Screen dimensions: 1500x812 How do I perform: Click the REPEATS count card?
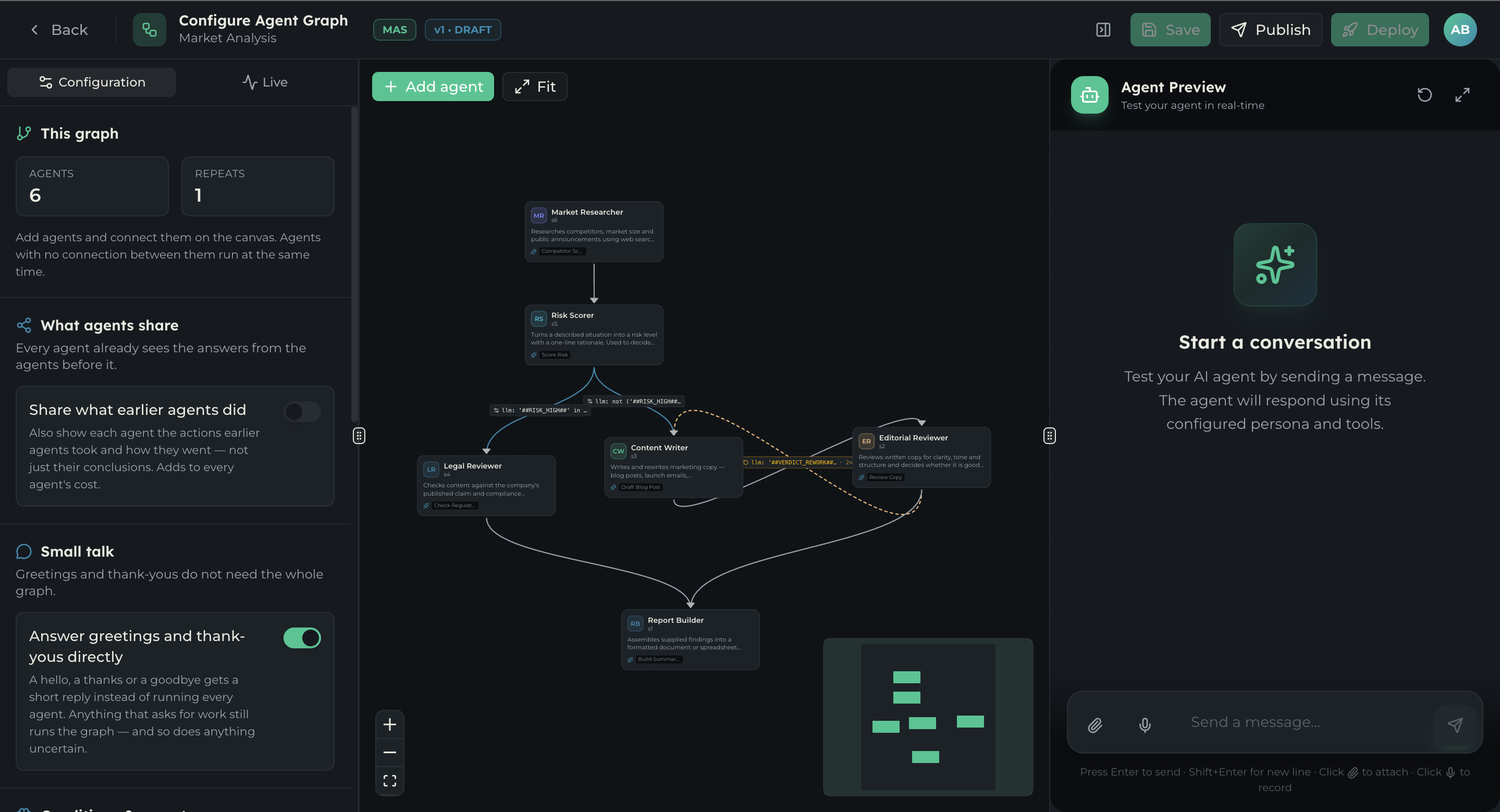pos(258,186)
